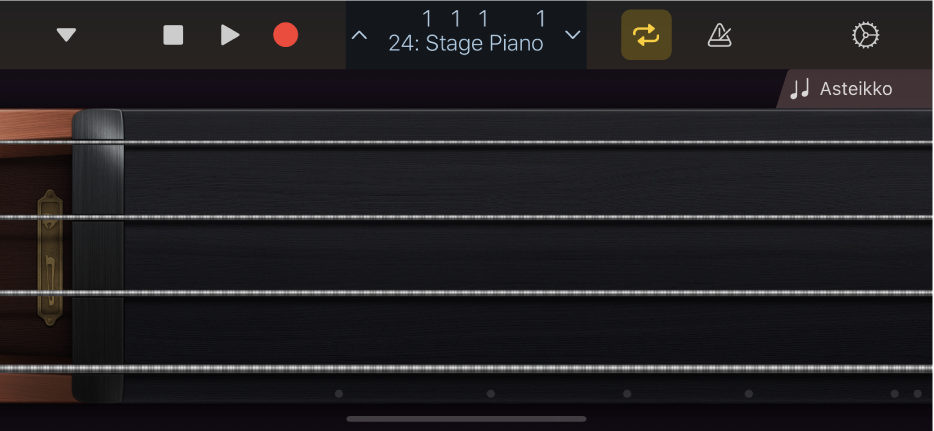Tap the fret marker dot nearest the nut
This screenshot has height=431, width=934.
point(339,394)
